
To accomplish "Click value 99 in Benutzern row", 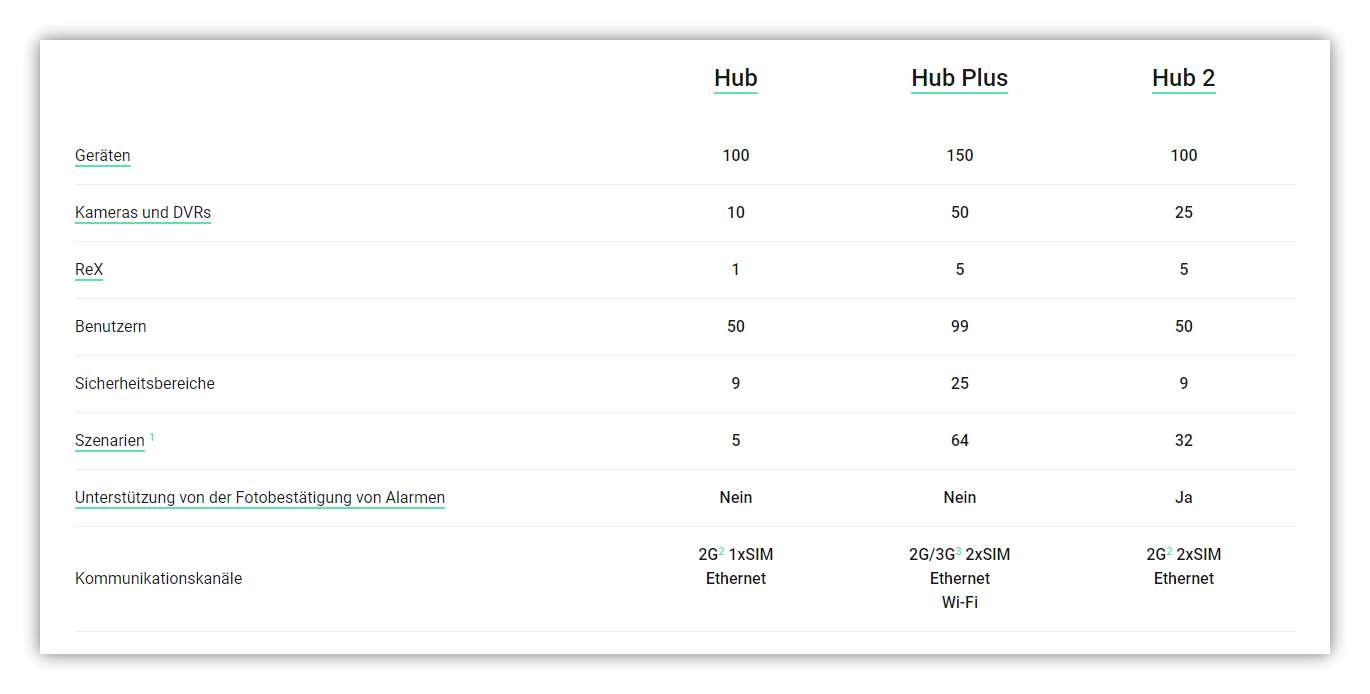I will 959,327.
